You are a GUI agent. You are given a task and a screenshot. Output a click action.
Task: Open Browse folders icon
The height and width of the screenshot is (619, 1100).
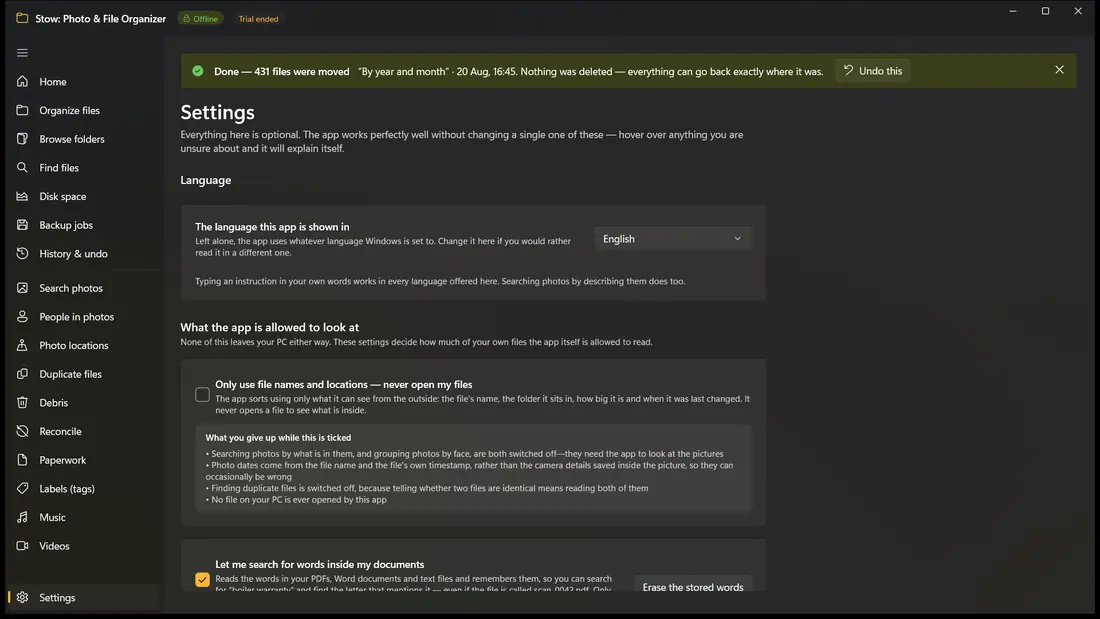pyautogui.click(x=22, y=139)
